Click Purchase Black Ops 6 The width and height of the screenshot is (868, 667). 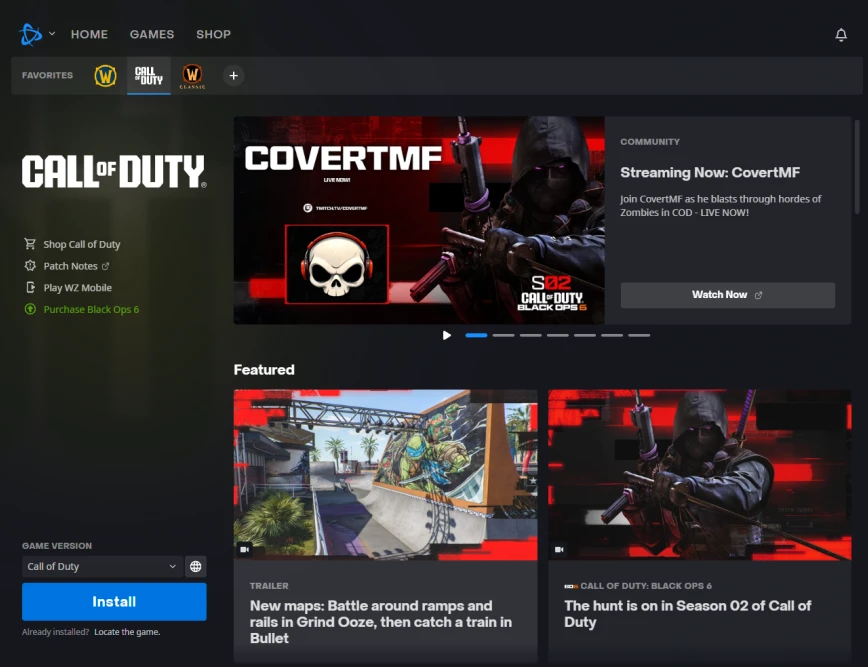click(91, 309)
